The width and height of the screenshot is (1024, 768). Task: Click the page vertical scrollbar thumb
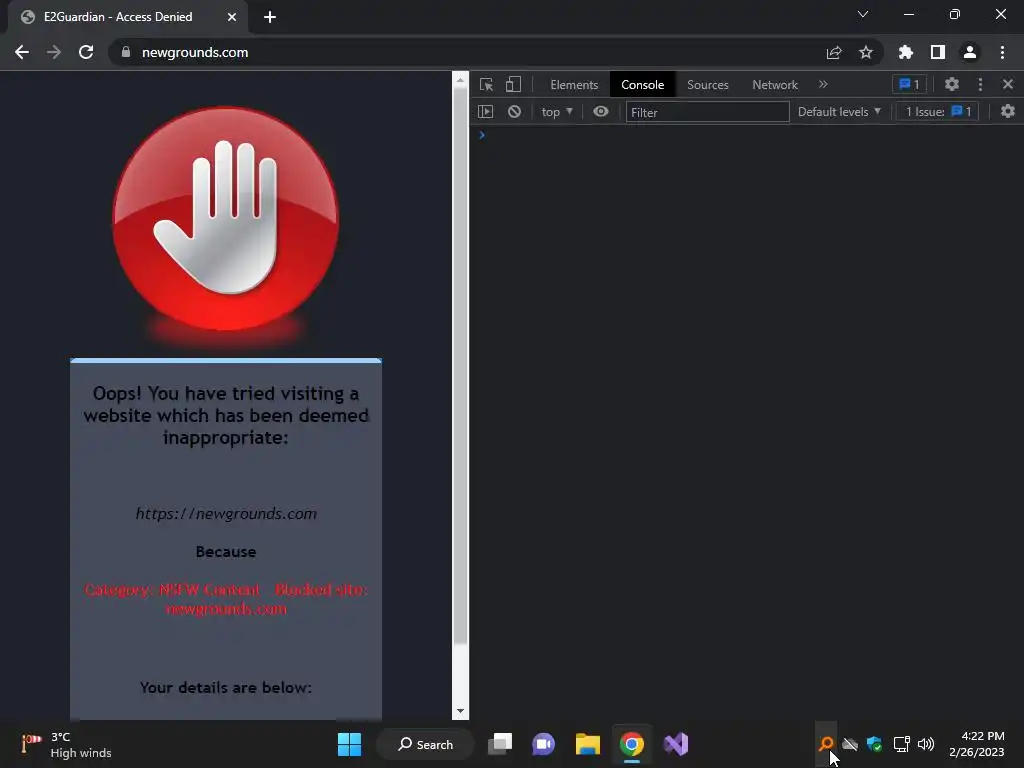pos(460,366)
